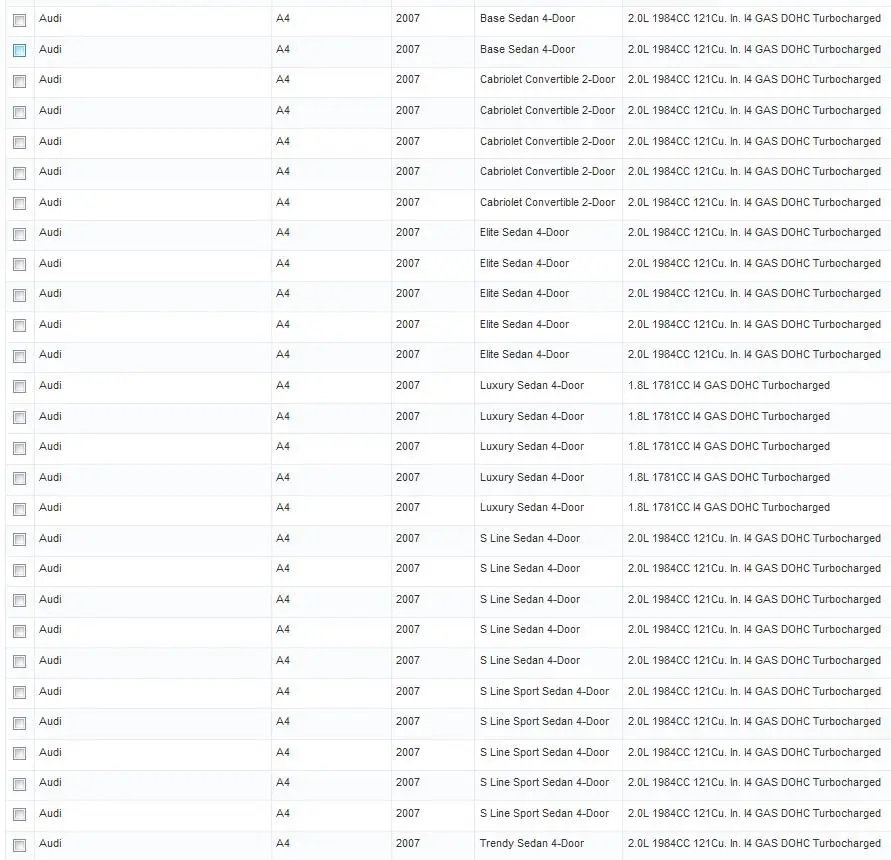891x860 pixels.
Task: Click the 'Trendy Sedan 4-Door' cell
Action: pos(532,844)
